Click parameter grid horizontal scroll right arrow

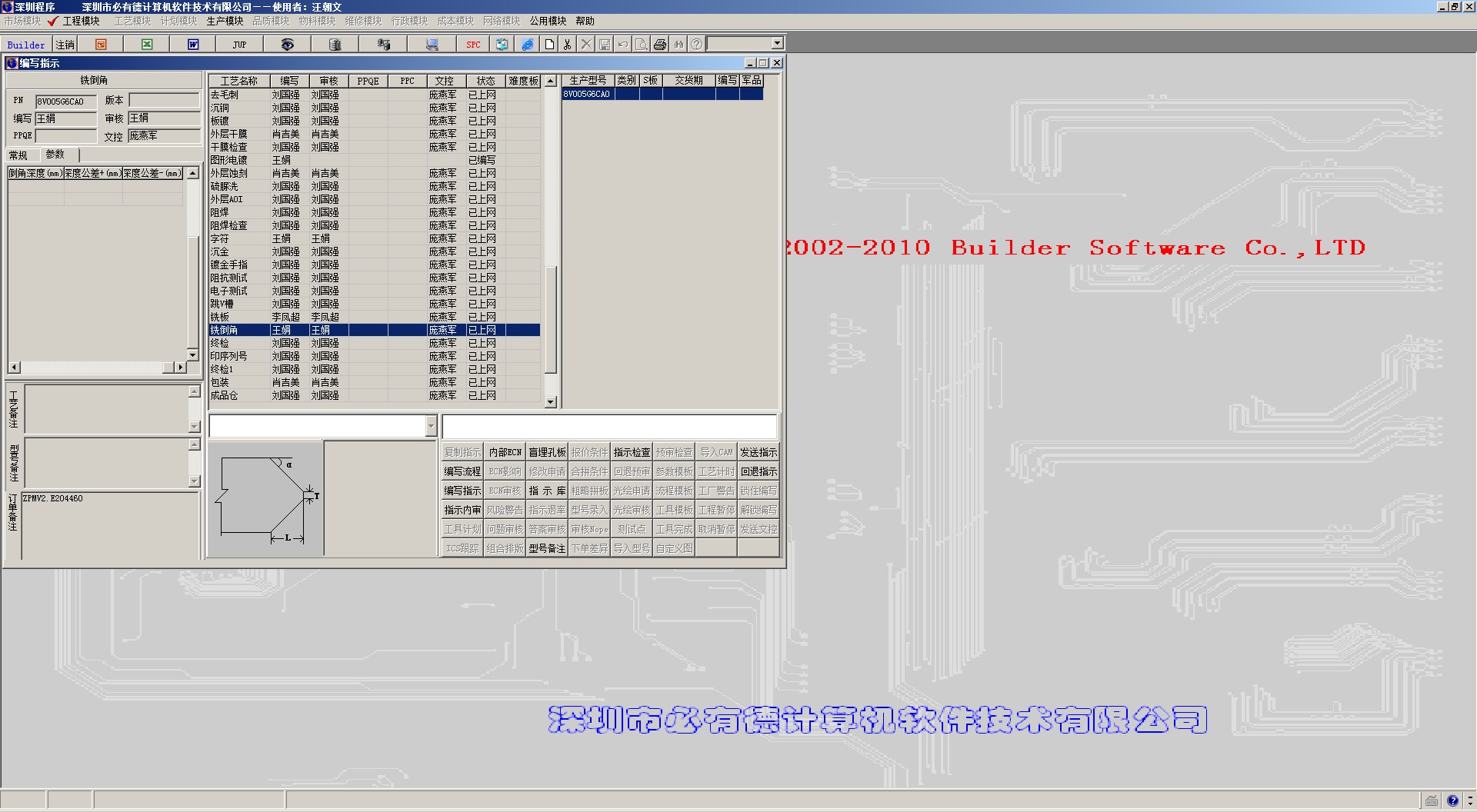click(x=181, y=368)
